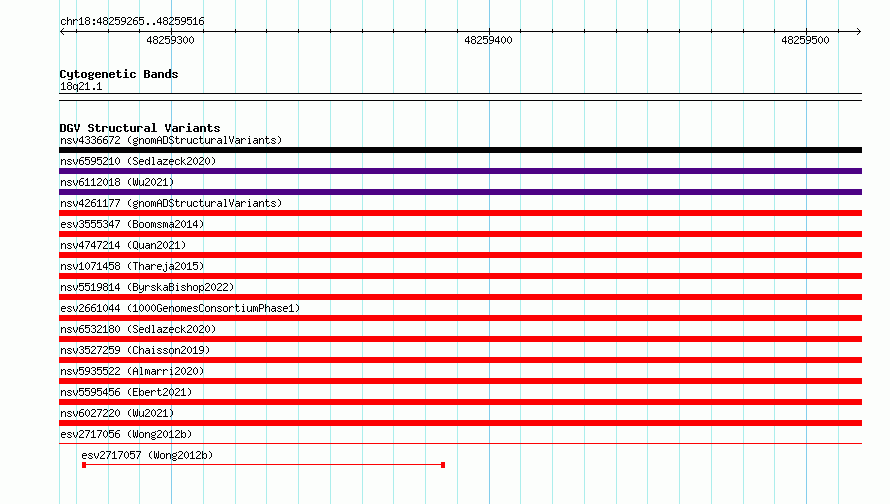Click ruler position 48259300
Viewport: 890px width, 504px height.
(x=170, y=40)
